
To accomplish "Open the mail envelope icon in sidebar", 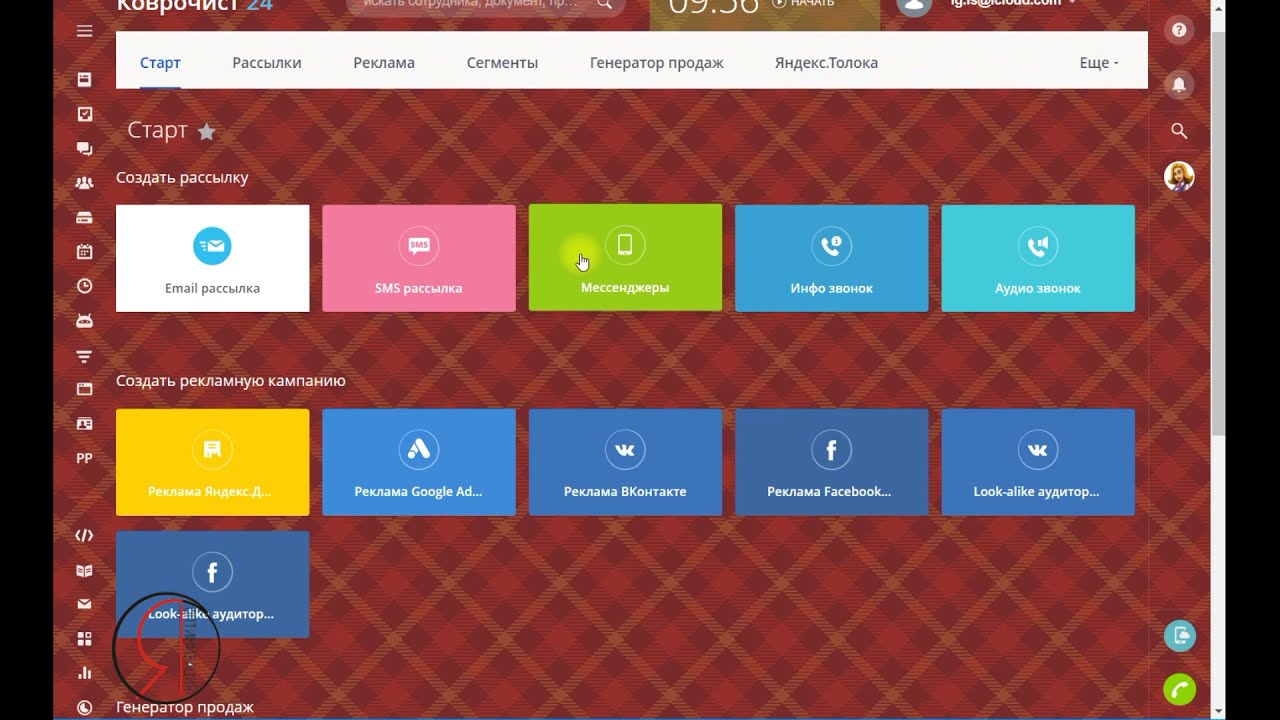I will tap(84, 604).
